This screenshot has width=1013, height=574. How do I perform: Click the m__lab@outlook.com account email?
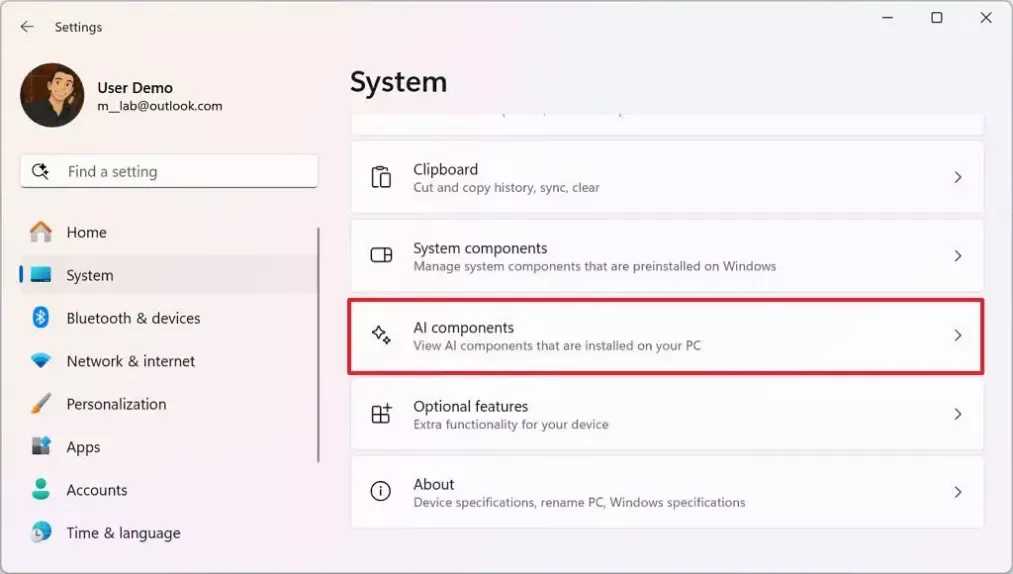[160, 106]
